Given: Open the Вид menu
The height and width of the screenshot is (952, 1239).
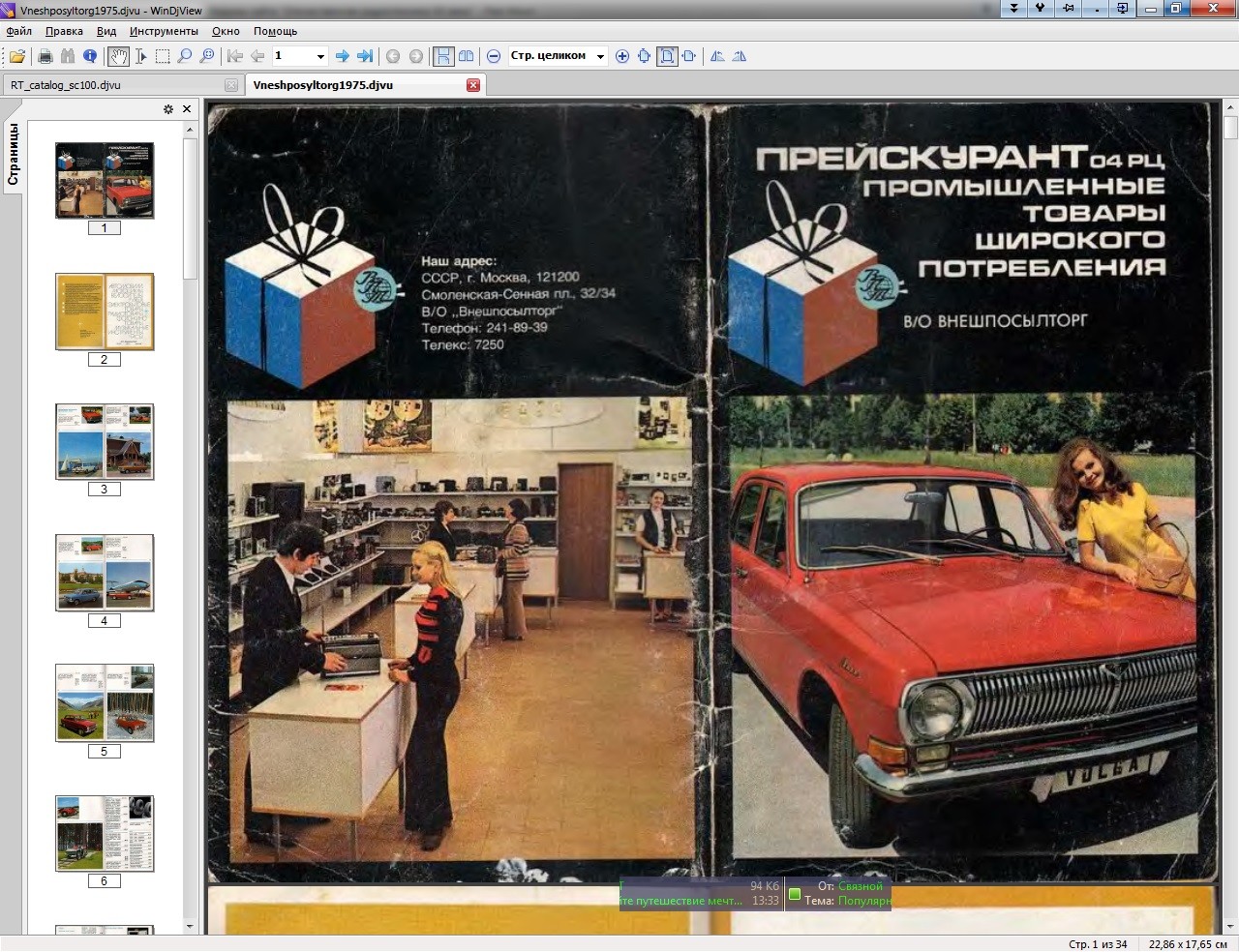Looking at the screenshot, I should tap(106, 31).
